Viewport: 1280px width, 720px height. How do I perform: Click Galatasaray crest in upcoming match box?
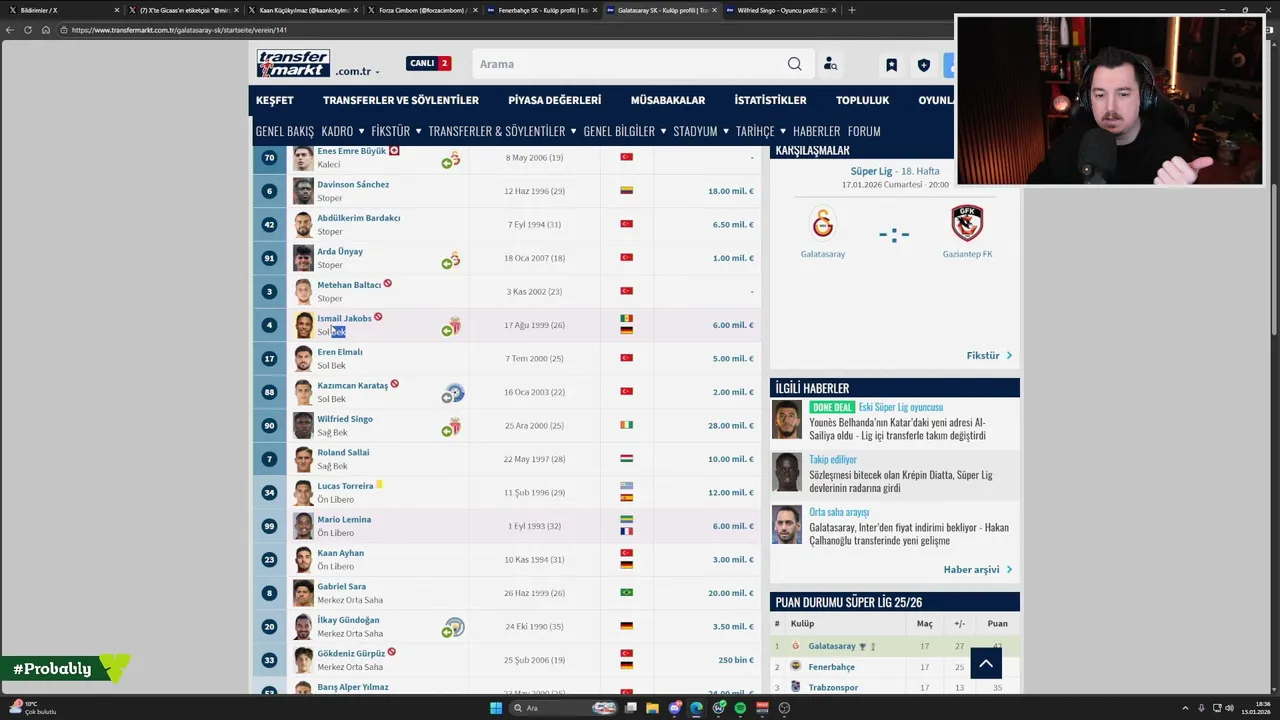click(x=823, y=223)
